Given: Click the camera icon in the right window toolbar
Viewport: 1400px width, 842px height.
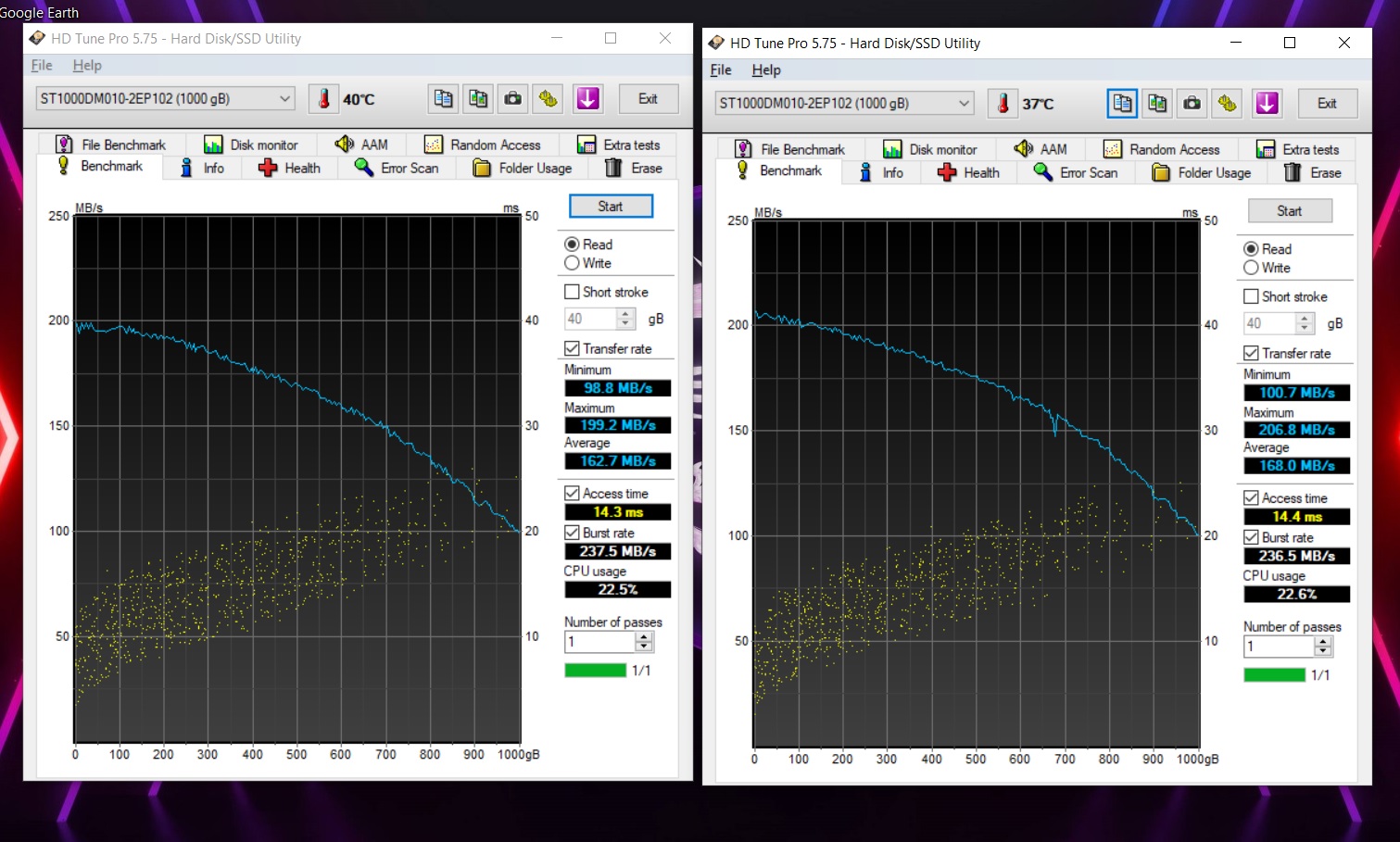Looking at the screenshot, I should 1192,104.
